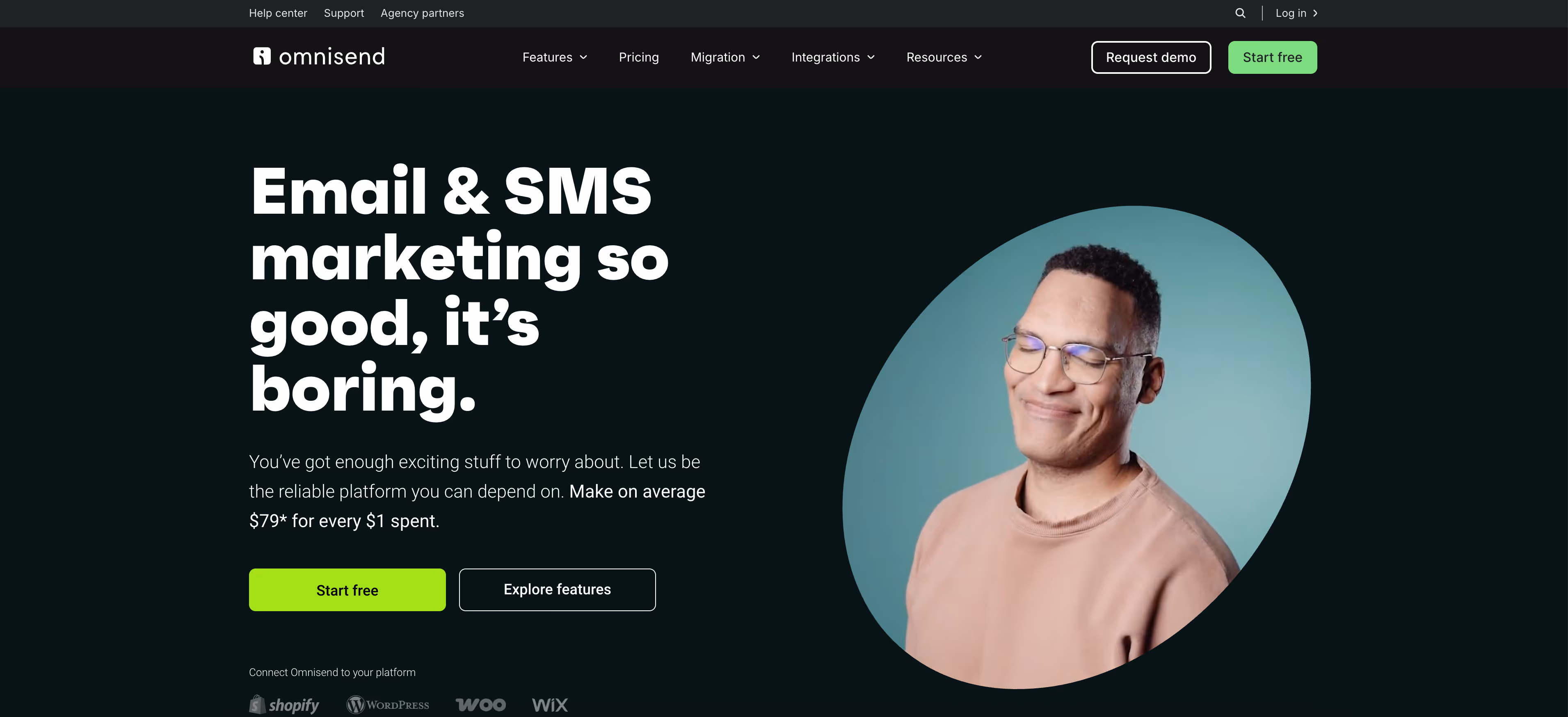Open the Pricing page
The width and height of the screenshot is (1568, 717).
point(638,57)
